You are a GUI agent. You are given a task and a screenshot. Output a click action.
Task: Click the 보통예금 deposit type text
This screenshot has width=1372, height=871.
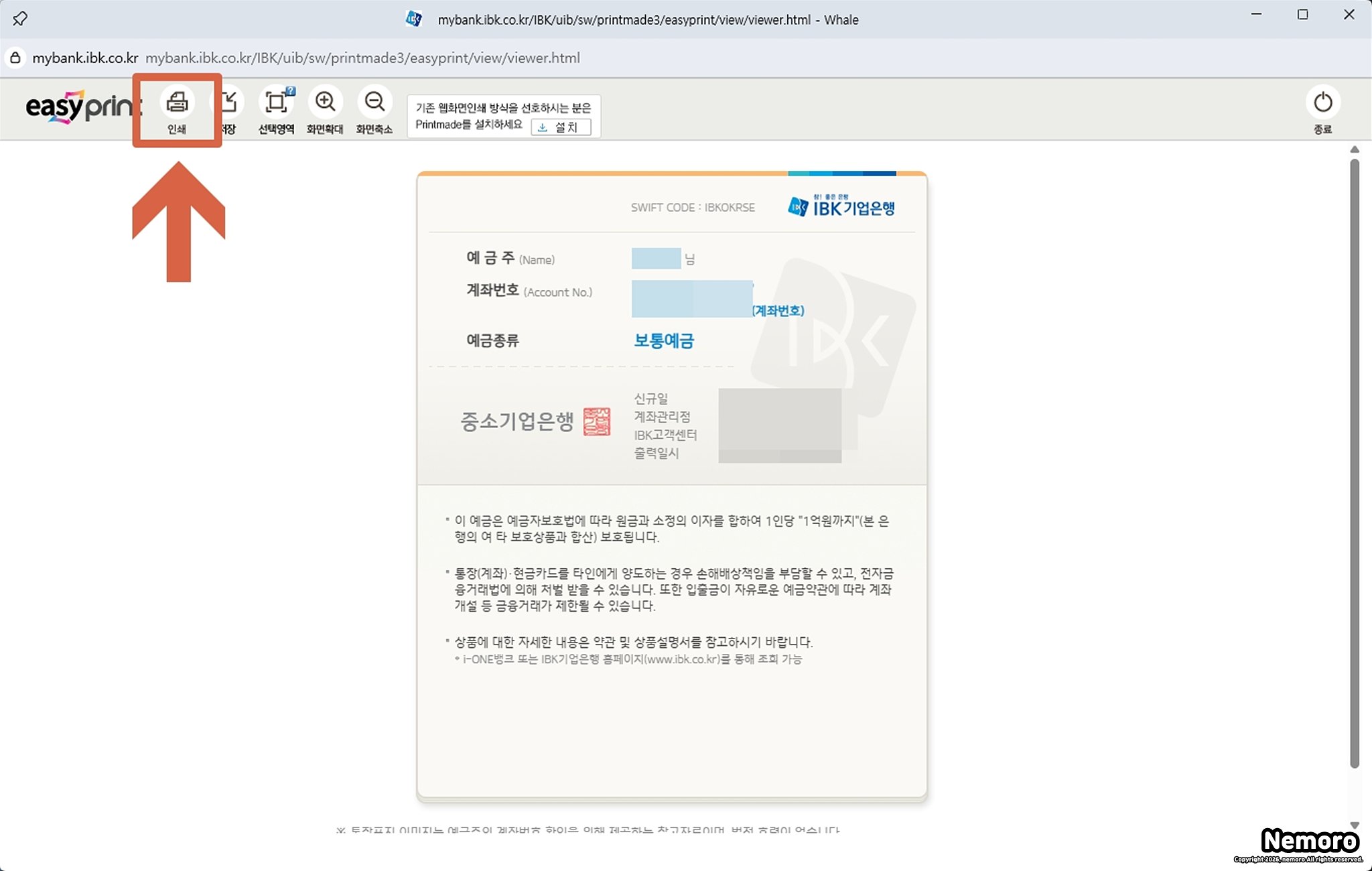[663, 341]
